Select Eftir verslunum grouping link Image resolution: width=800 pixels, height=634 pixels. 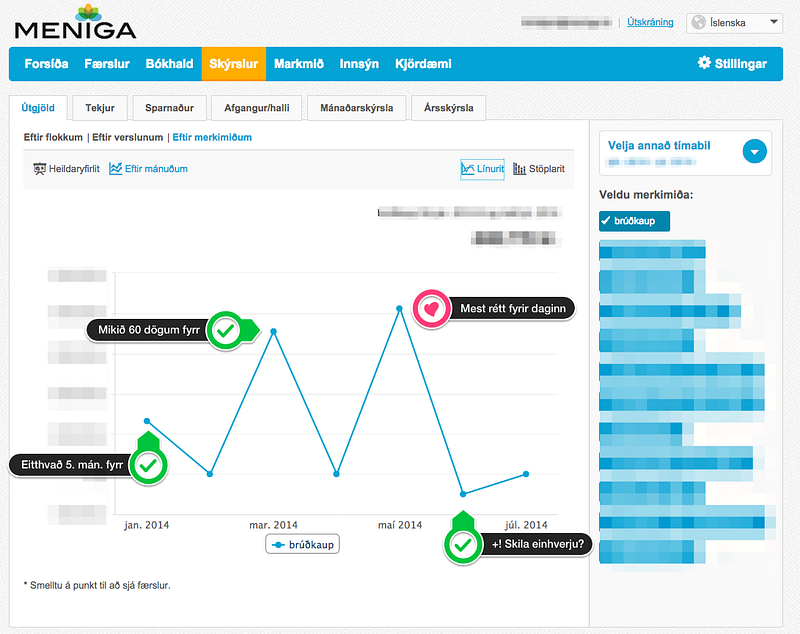tap(128, 137)
